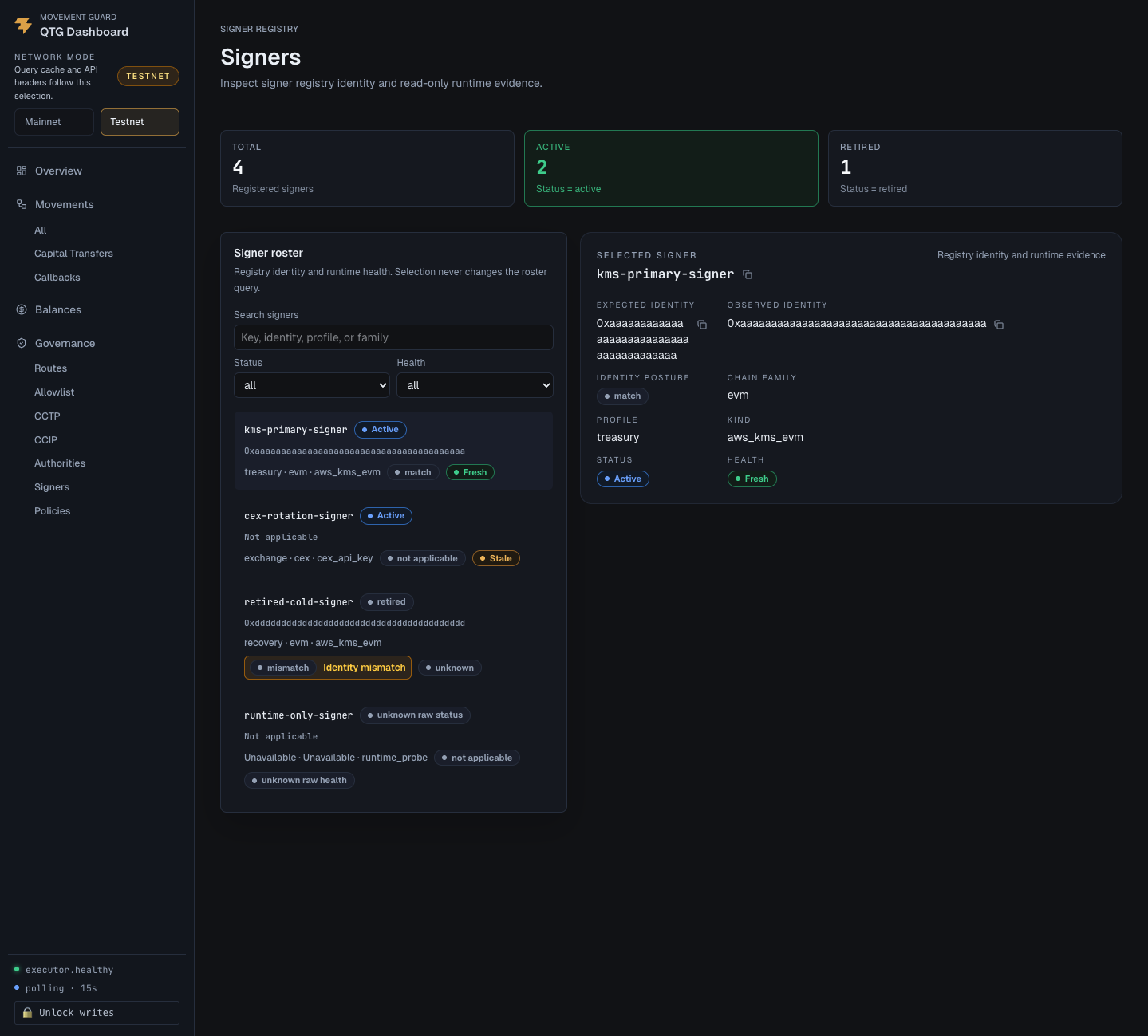Screen dimensions: 1148x1036
Task: Click the lock icon beside Unlock writes
Action: 27,1013
